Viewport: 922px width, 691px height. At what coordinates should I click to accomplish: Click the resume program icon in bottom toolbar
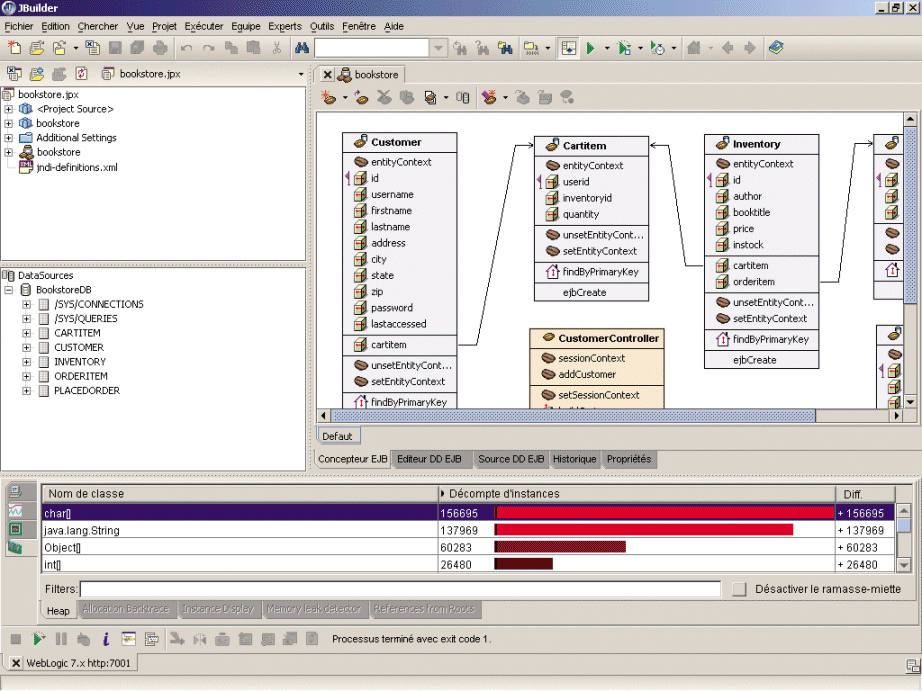(x=39, y=639)
